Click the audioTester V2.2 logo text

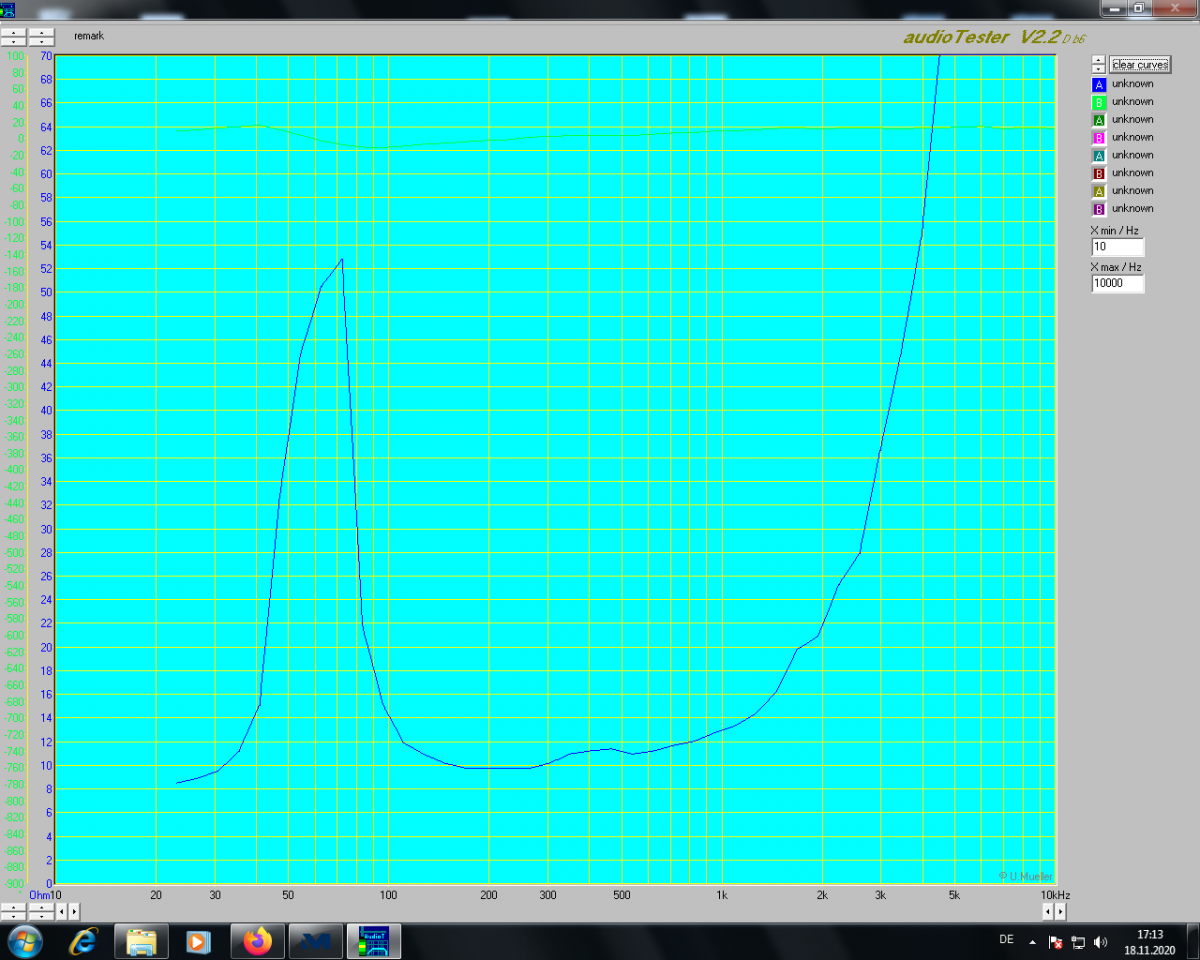pos(994,37)
